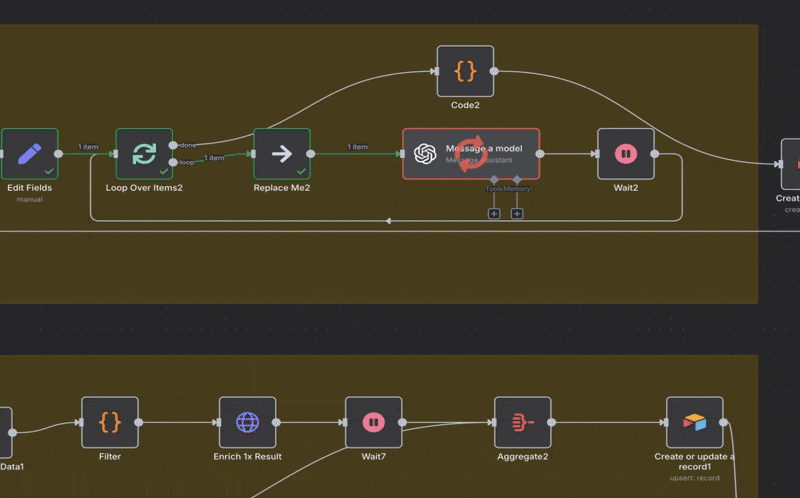Select the Wait2 pause node
Image resolution: width=800 pixels, height=498 pixels.
pos(625,154)
